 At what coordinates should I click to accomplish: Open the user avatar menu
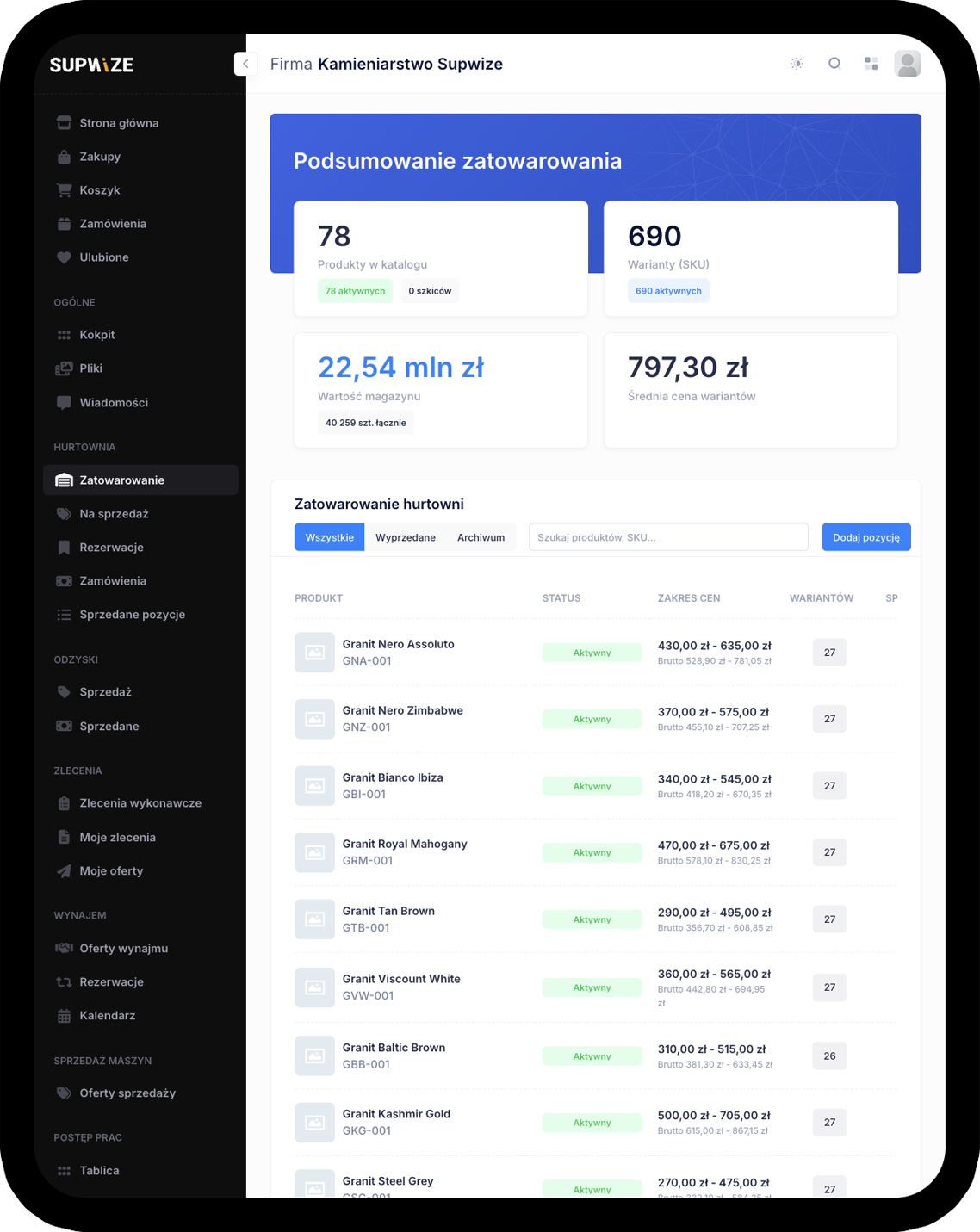[x=908, y=64]
